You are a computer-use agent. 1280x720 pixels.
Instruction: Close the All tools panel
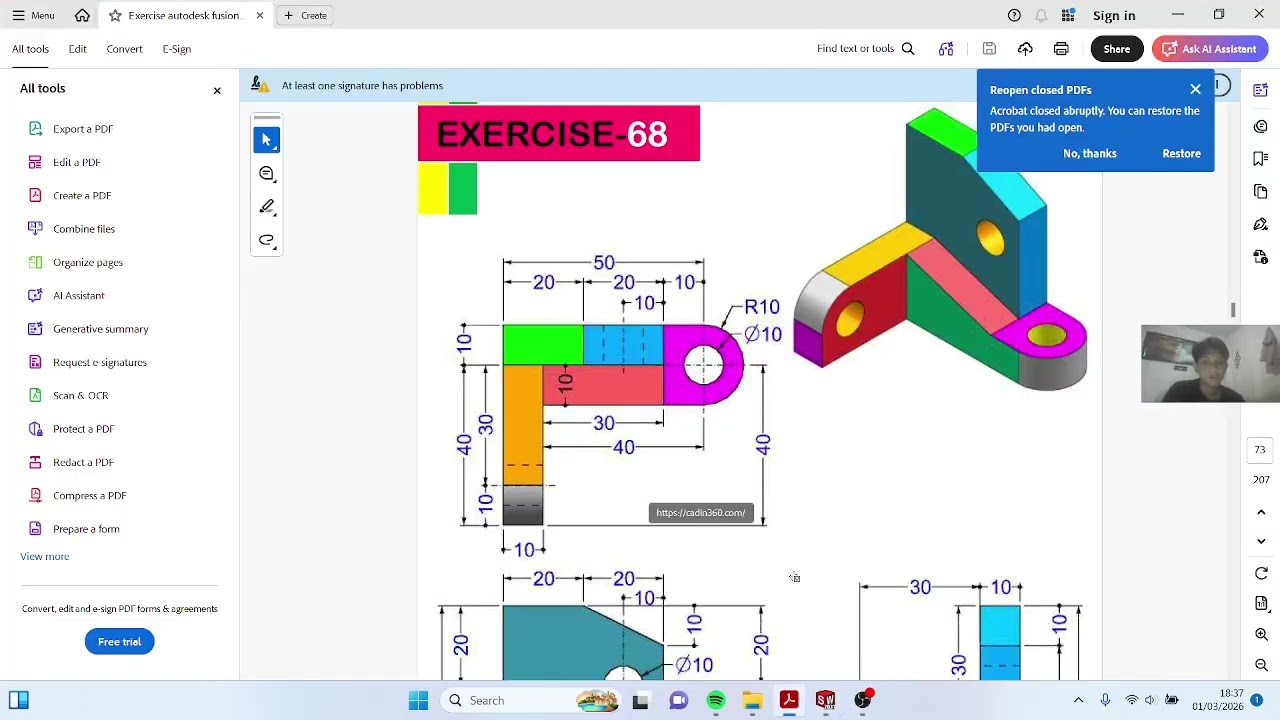(x=217, y=91)
